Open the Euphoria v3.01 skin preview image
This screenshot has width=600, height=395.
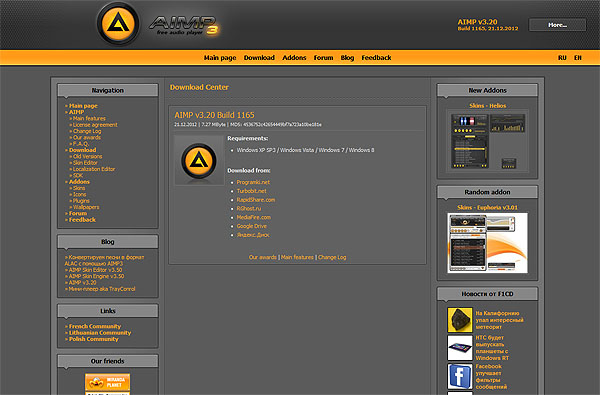point(488,243)
